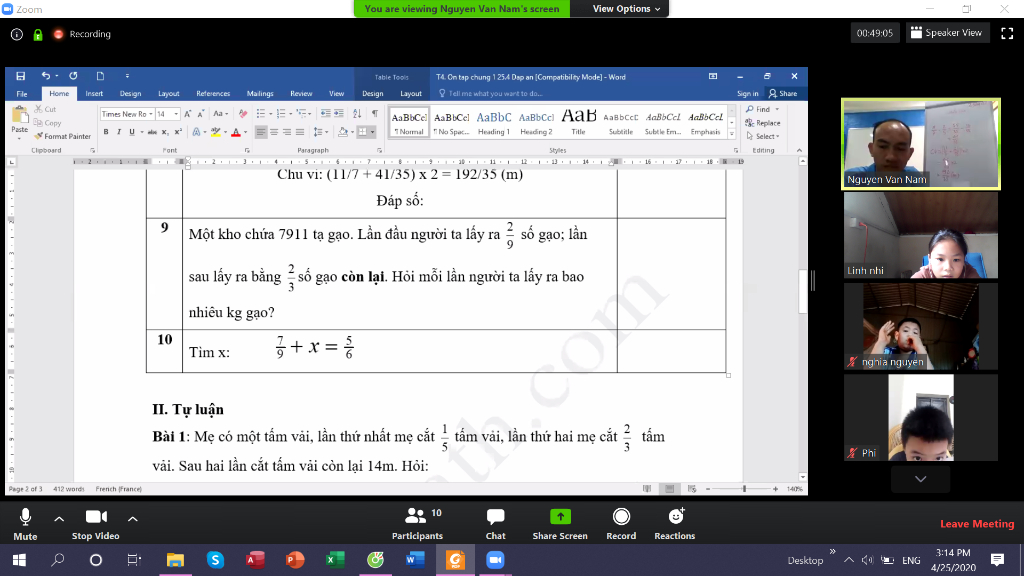Open Ribbon Display Options in Word title bar
This screenshot has height=576, width=1024.
pyautogui.click(x=713, y=76)
